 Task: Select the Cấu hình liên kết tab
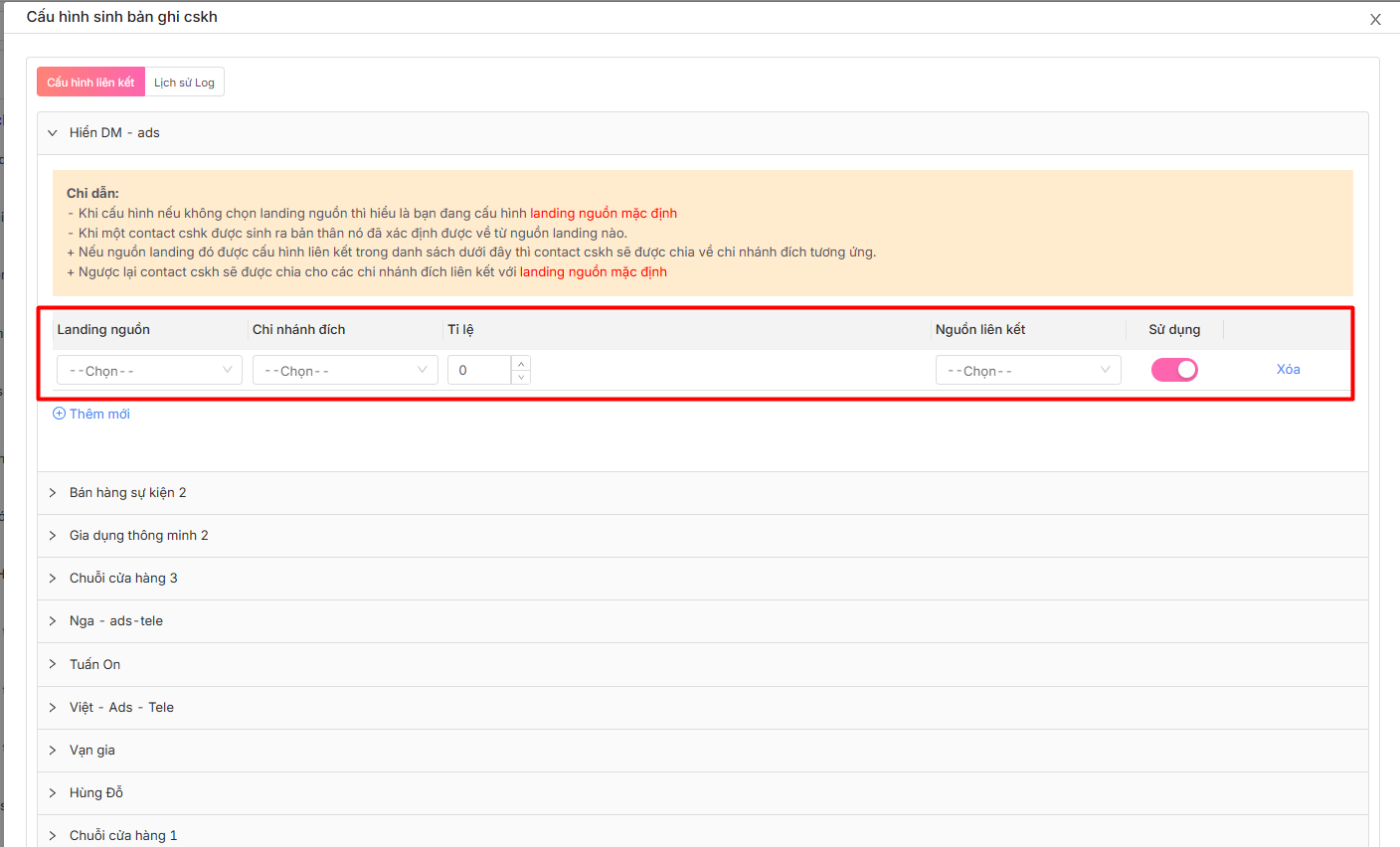90,83
